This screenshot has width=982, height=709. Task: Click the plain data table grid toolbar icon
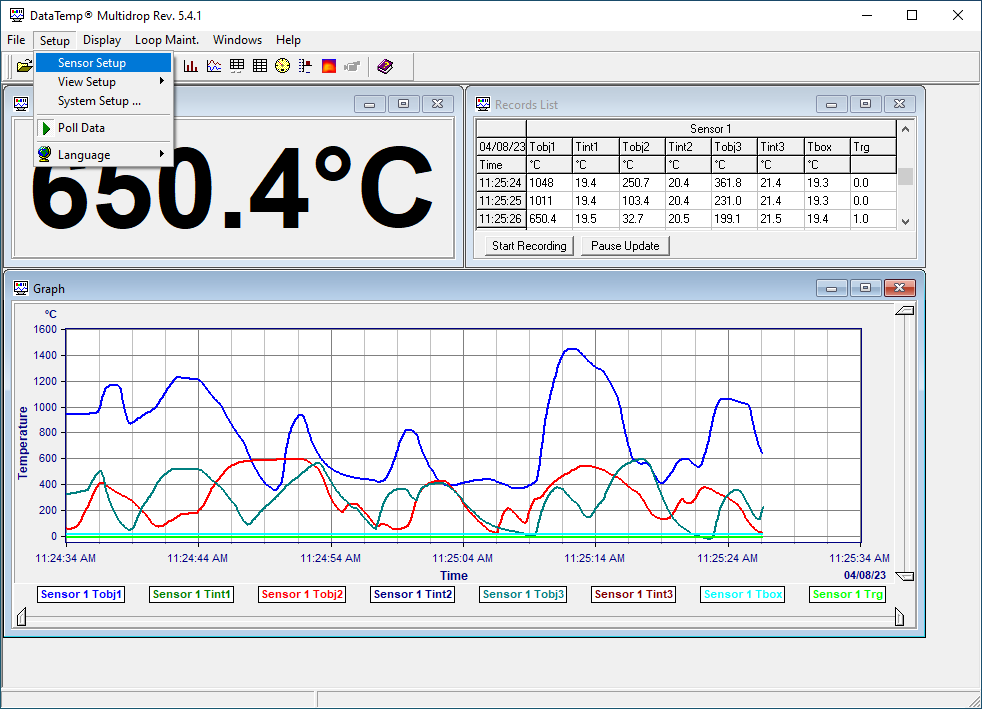pos(260,66)
